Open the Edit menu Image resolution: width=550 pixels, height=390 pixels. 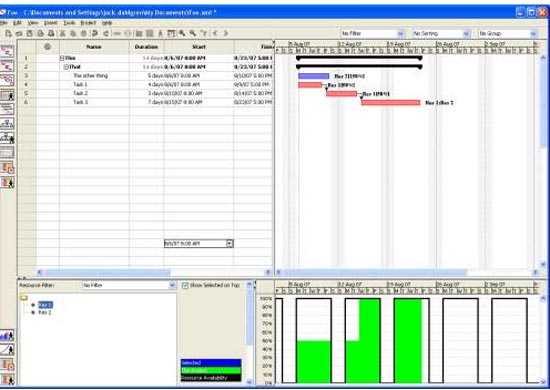[x=17, y=23]
